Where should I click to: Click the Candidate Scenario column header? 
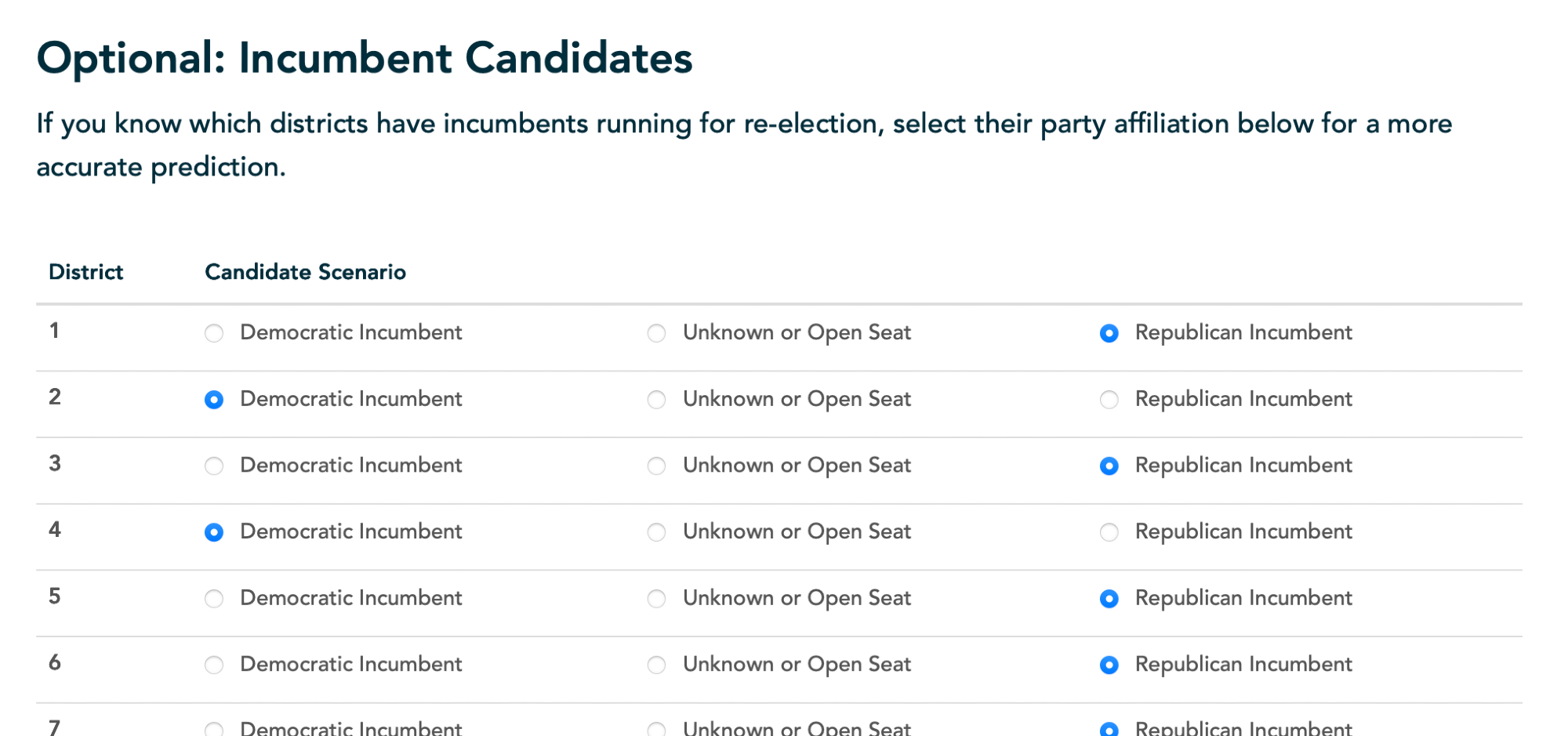click(x=305, y=272)
